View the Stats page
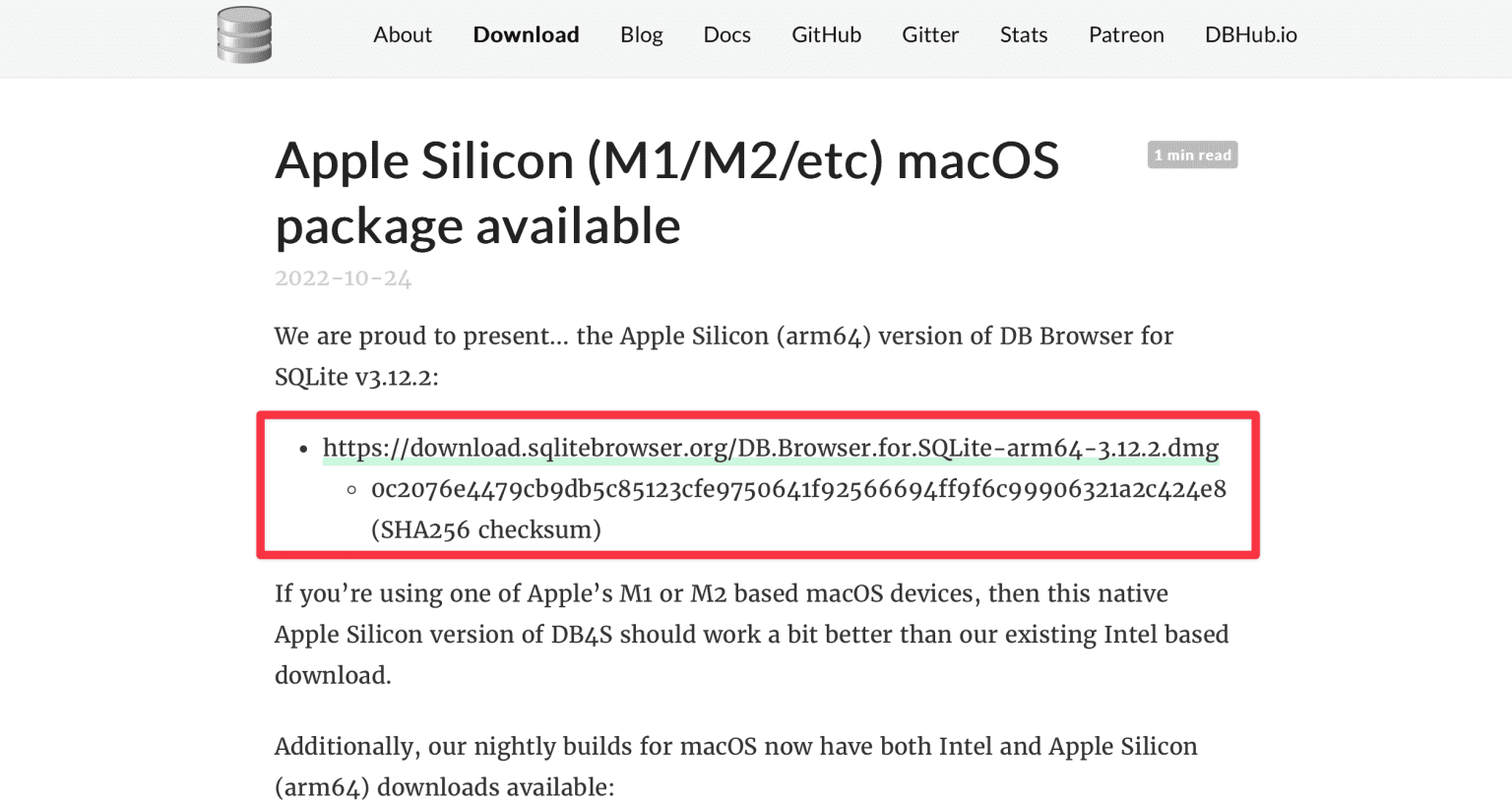 click(x=1023, y=35)
